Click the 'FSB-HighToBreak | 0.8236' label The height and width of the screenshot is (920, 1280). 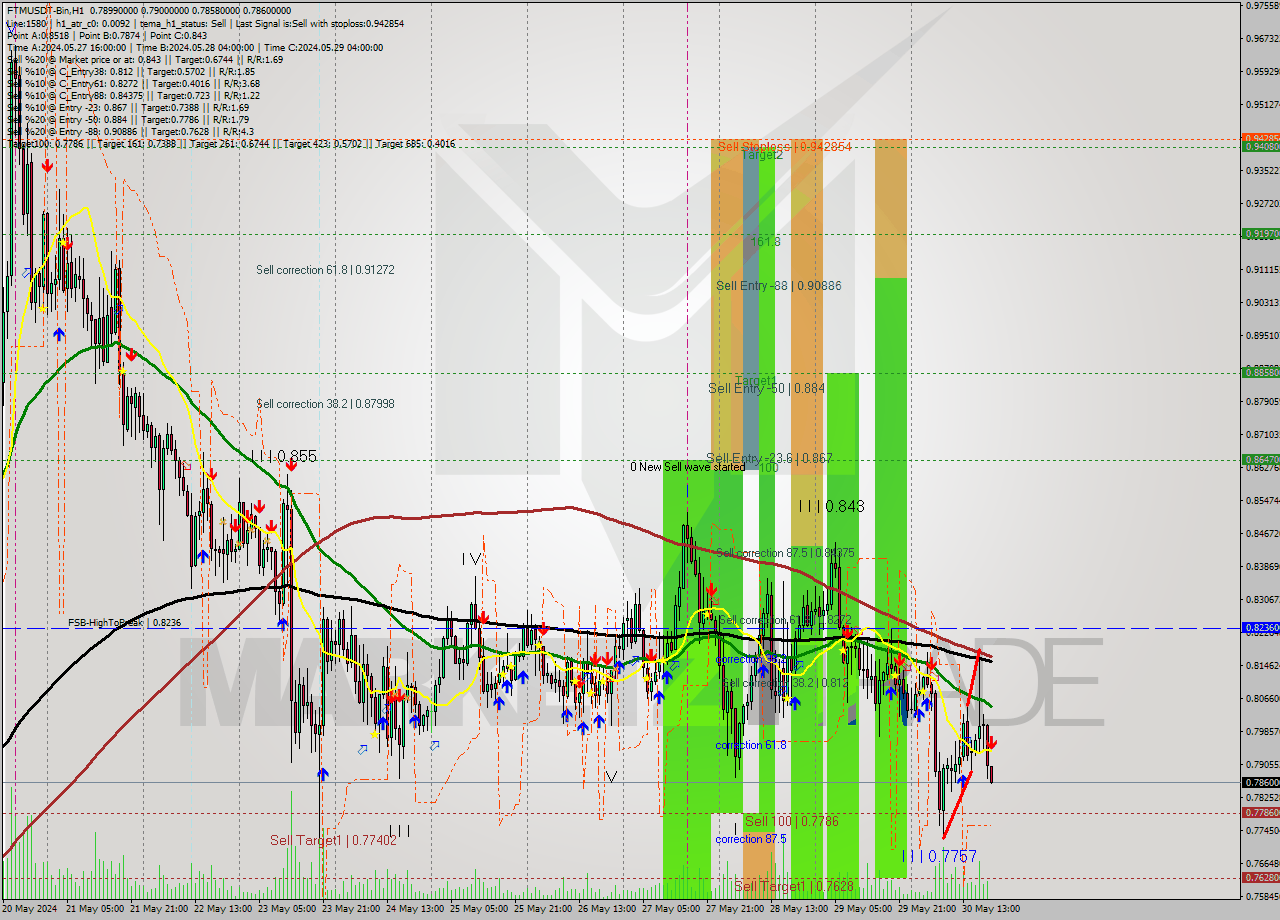(123, 622)
